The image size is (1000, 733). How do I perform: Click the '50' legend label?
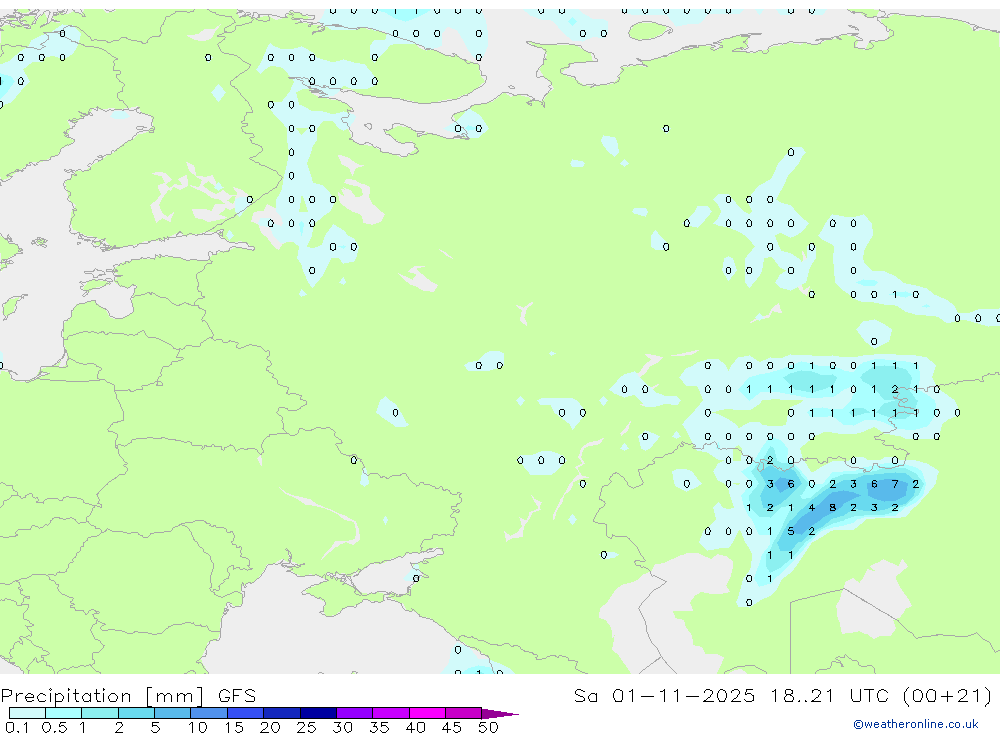pos(488,727)
